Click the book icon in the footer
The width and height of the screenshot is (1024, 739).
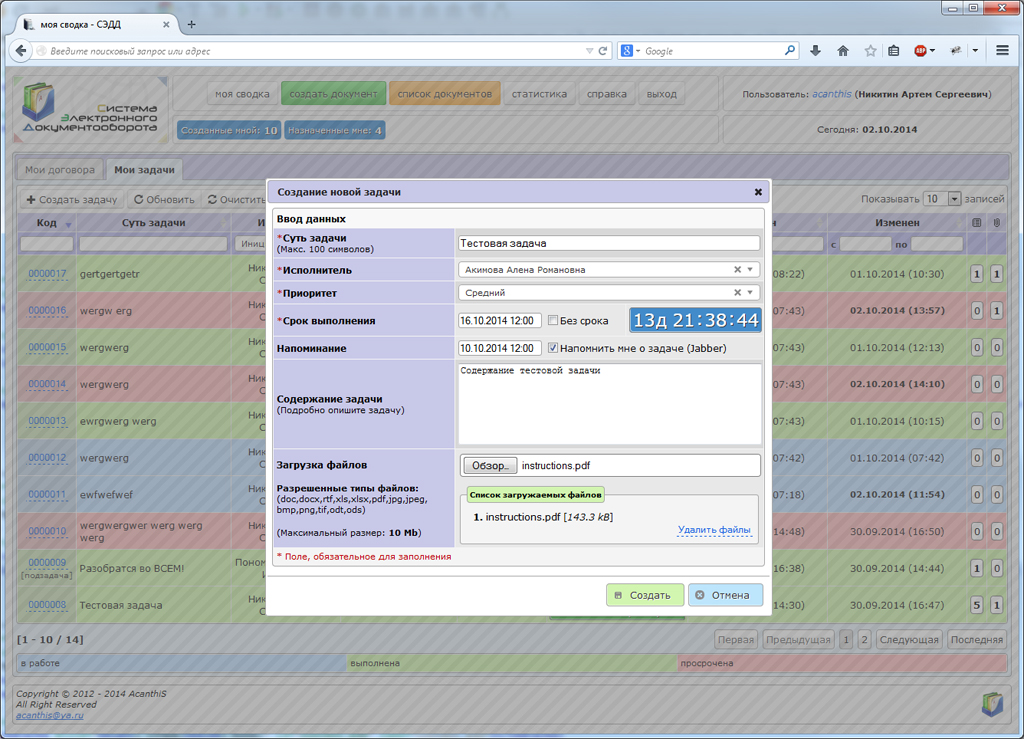click(x=993, y=704)
